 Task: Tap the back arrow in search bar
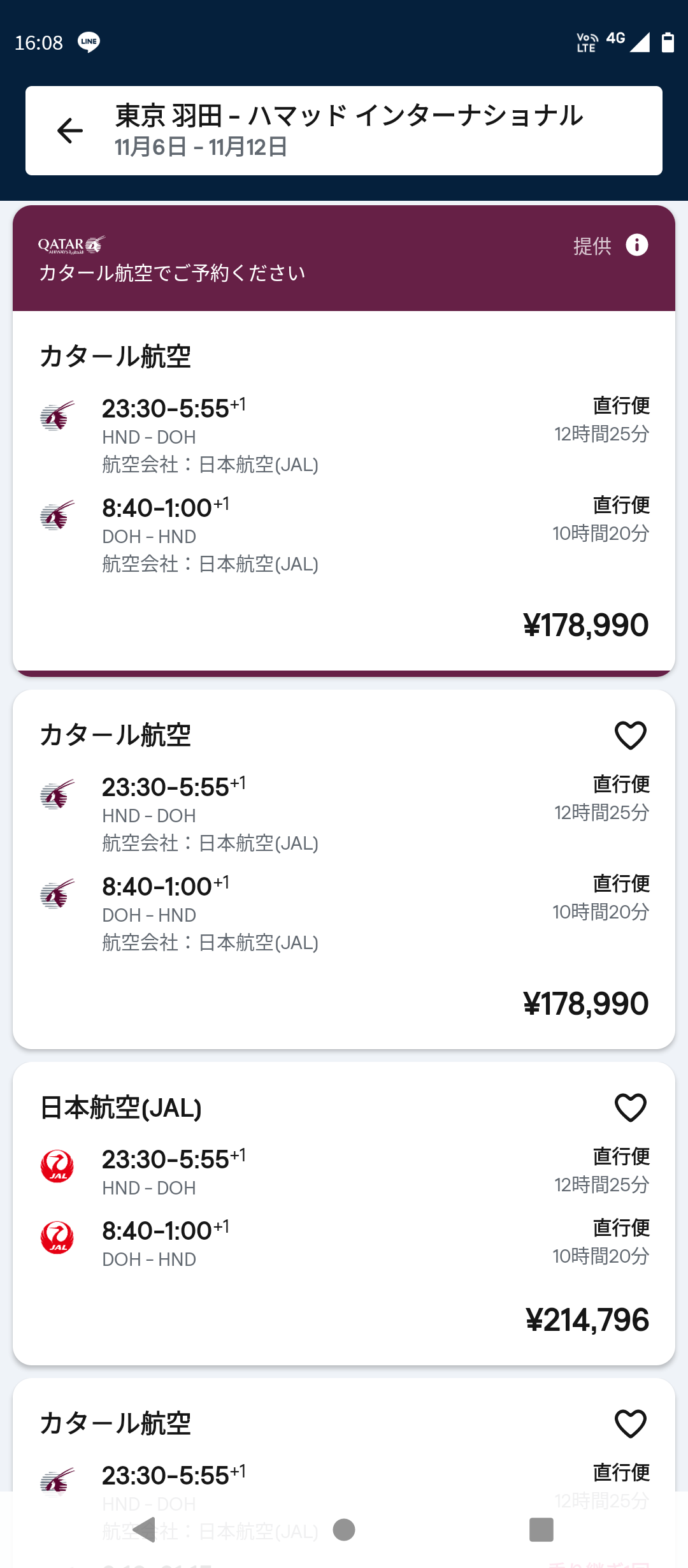(70, 131)
